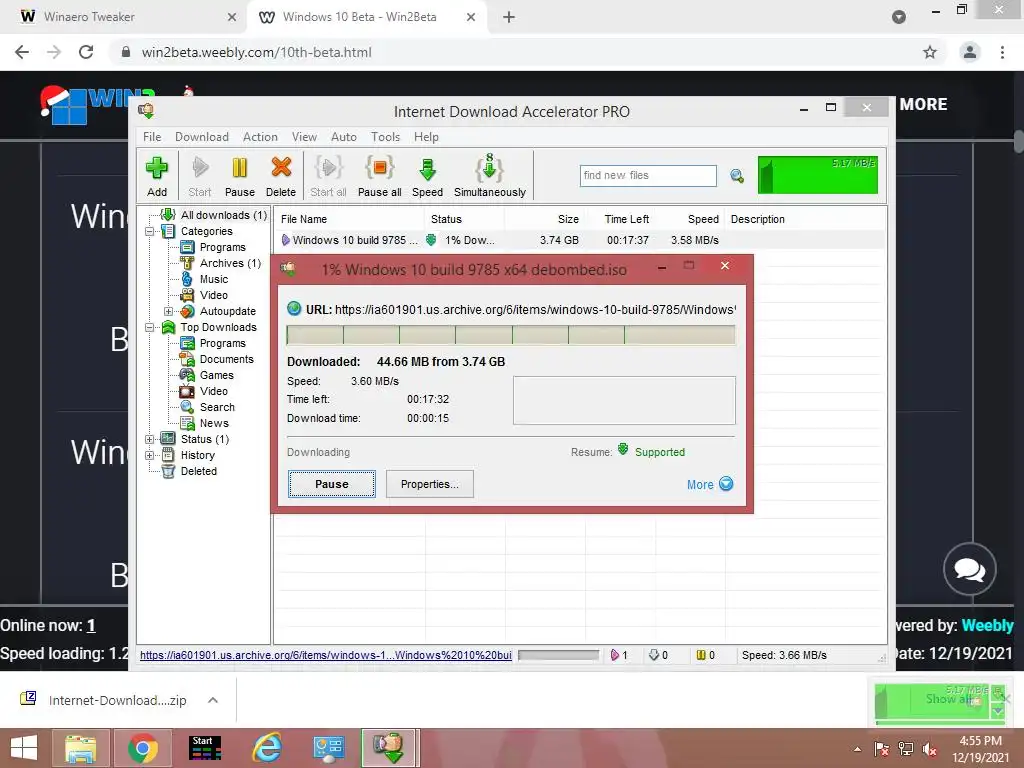Click the Weebly link on the webpage
This screenshot has width=1024, height=768.
tap(987, 625)
